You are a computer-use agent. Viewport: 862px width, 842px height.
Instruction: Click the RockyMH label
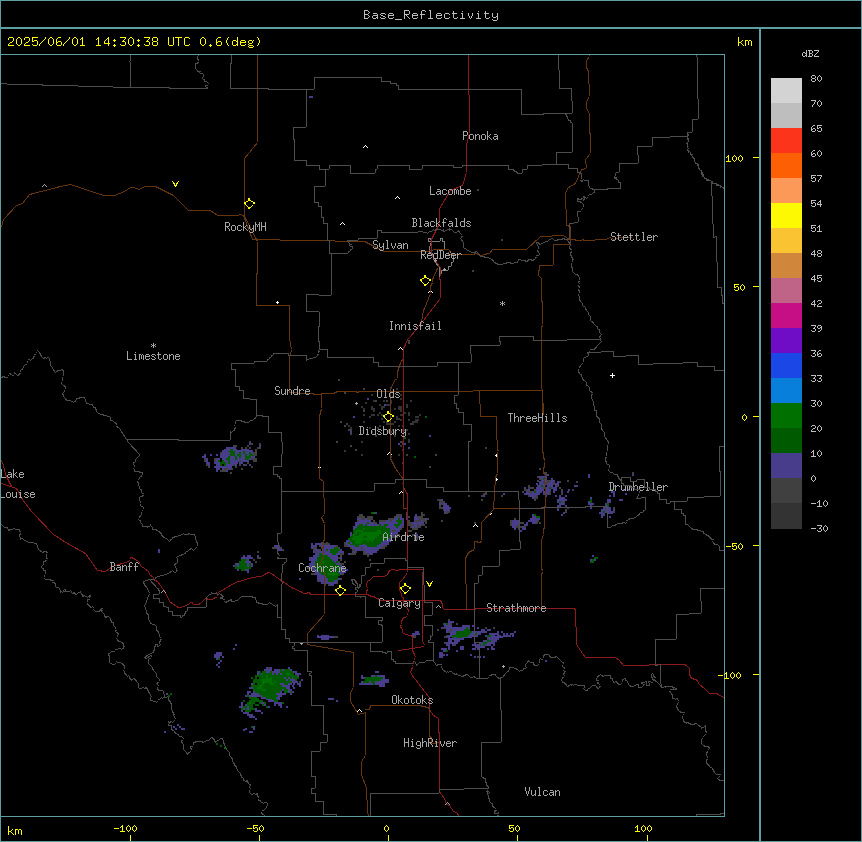[245, 227]
